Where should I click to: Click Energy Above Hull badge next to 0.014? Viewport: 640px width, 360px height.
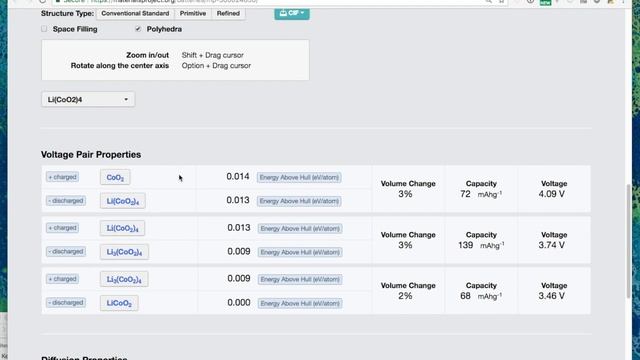pyautogui.click(x=299, y=178)
